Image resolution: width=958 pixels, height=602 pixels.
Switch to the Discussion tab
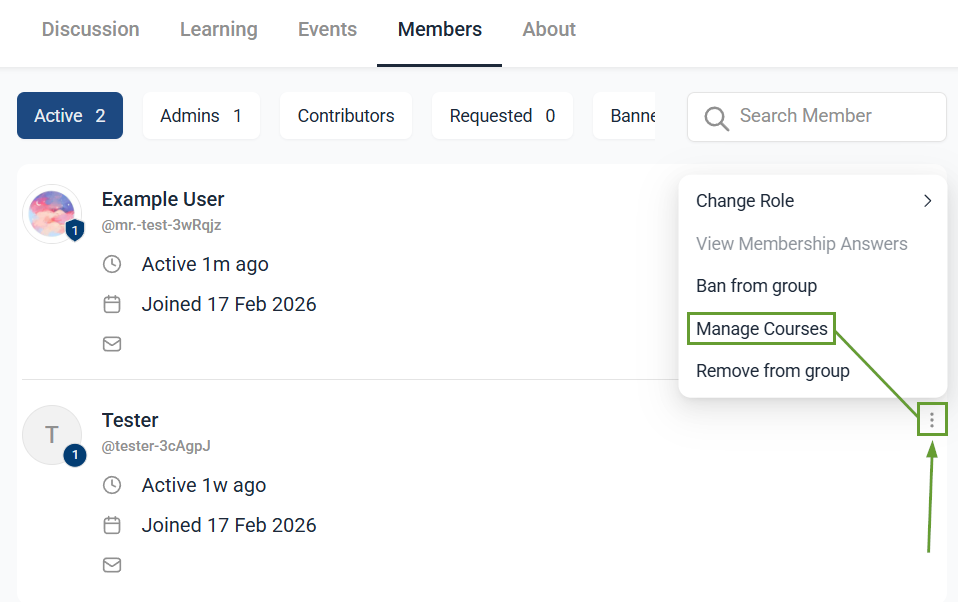(x=91, y=30)
